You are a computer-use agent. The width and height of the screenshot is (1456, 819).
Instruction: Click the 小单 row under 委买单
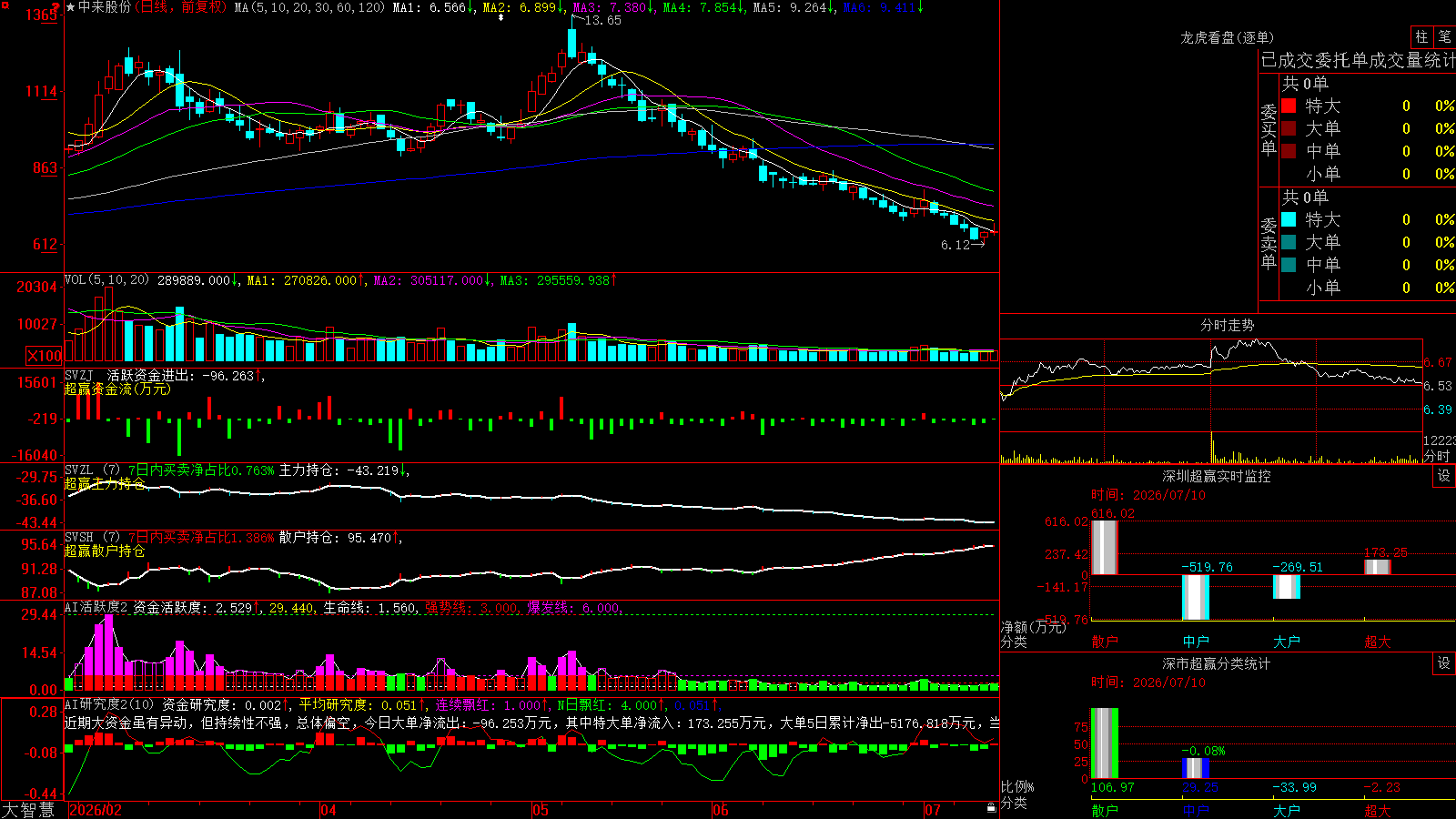tap(1368, 174)
